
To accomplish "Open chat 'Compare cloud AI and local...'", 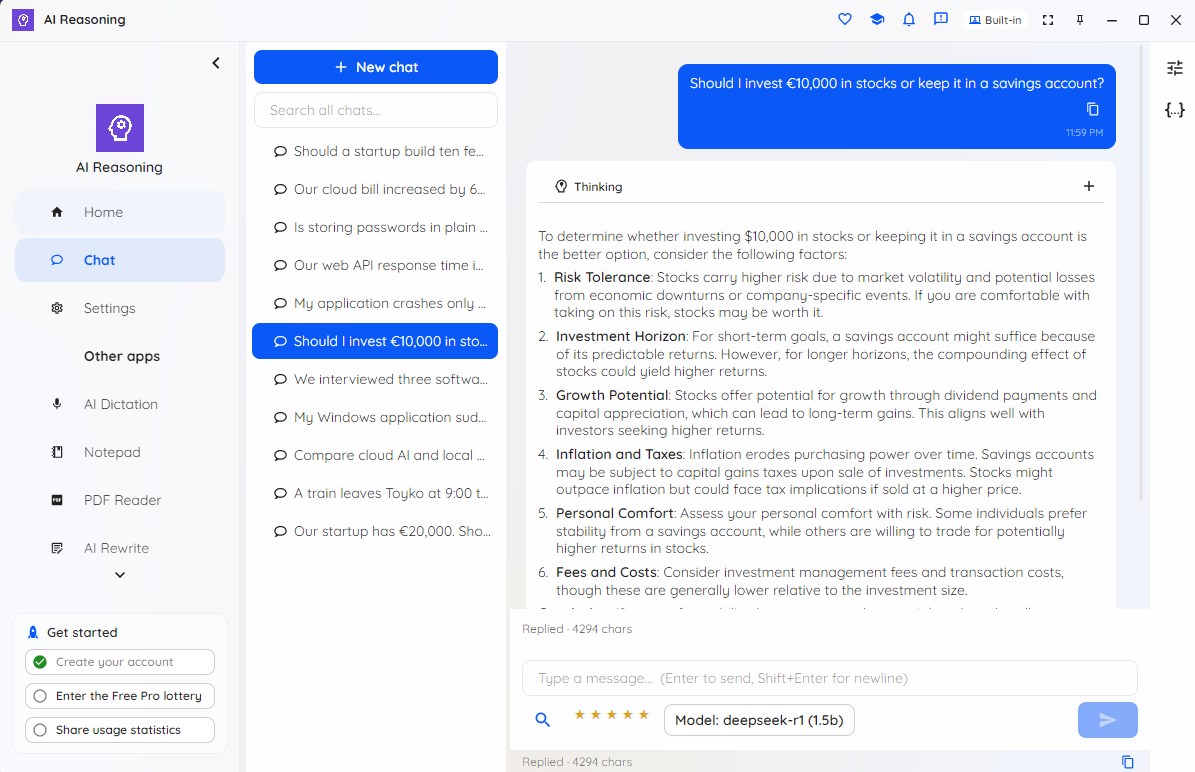I will pos(376,455).
